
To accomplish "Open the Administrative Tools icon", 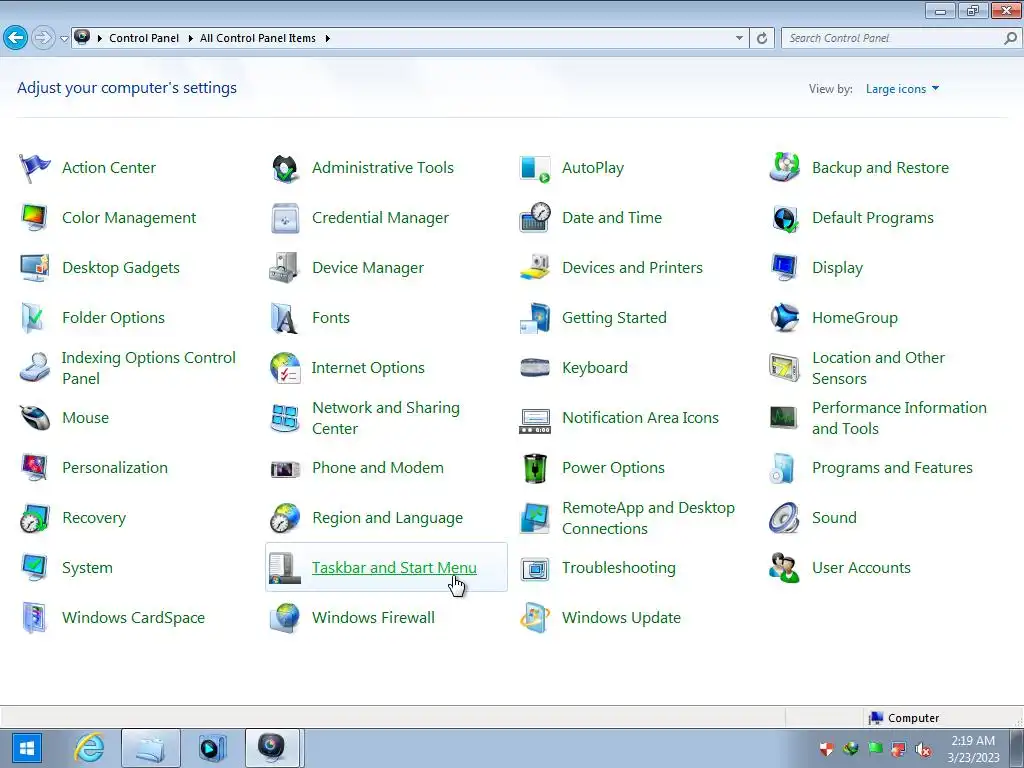I will [285, 168].
